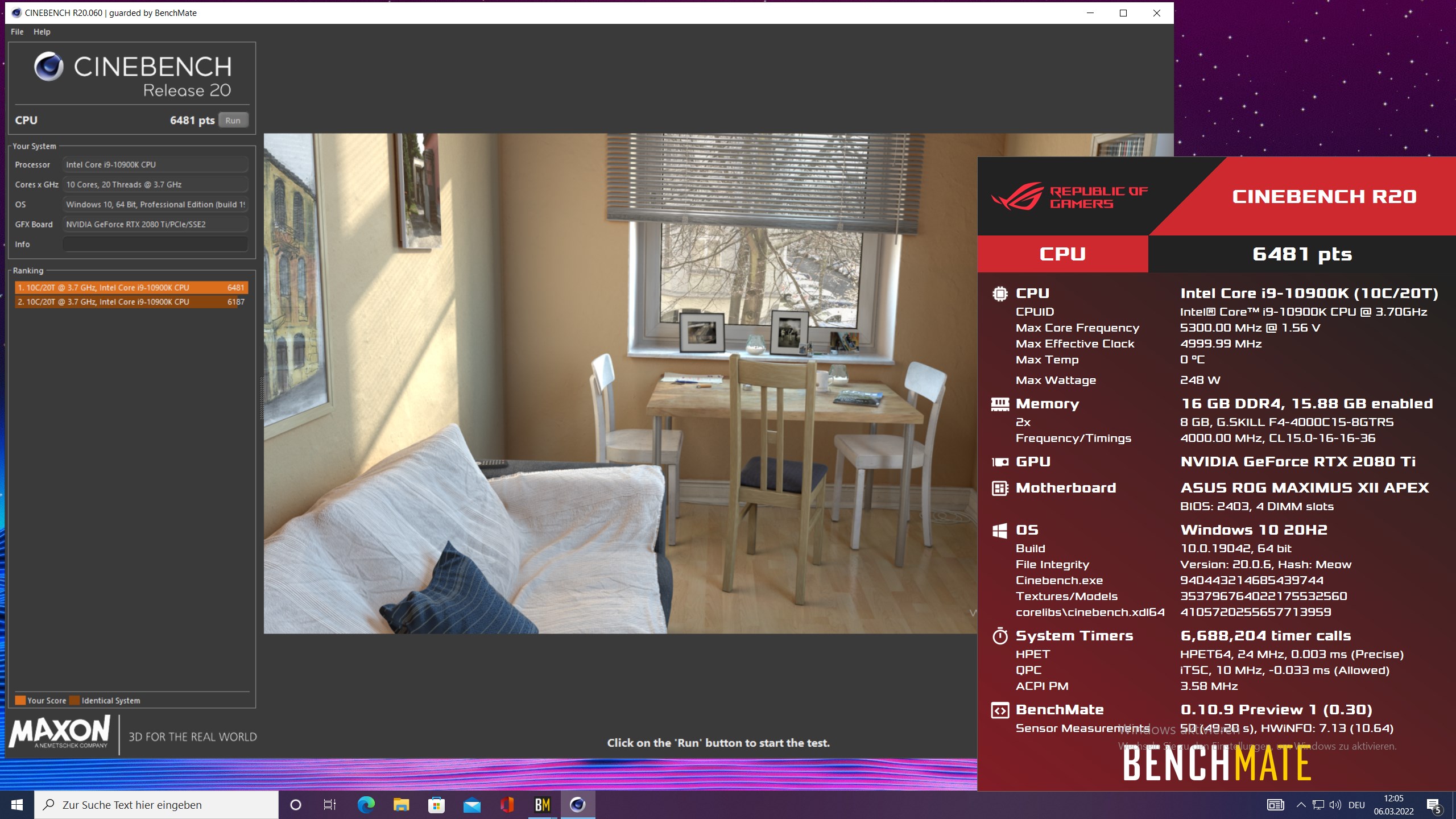1456x819 pixels.
Task: Open the volume tray icon
Action: coord(1335,805)
